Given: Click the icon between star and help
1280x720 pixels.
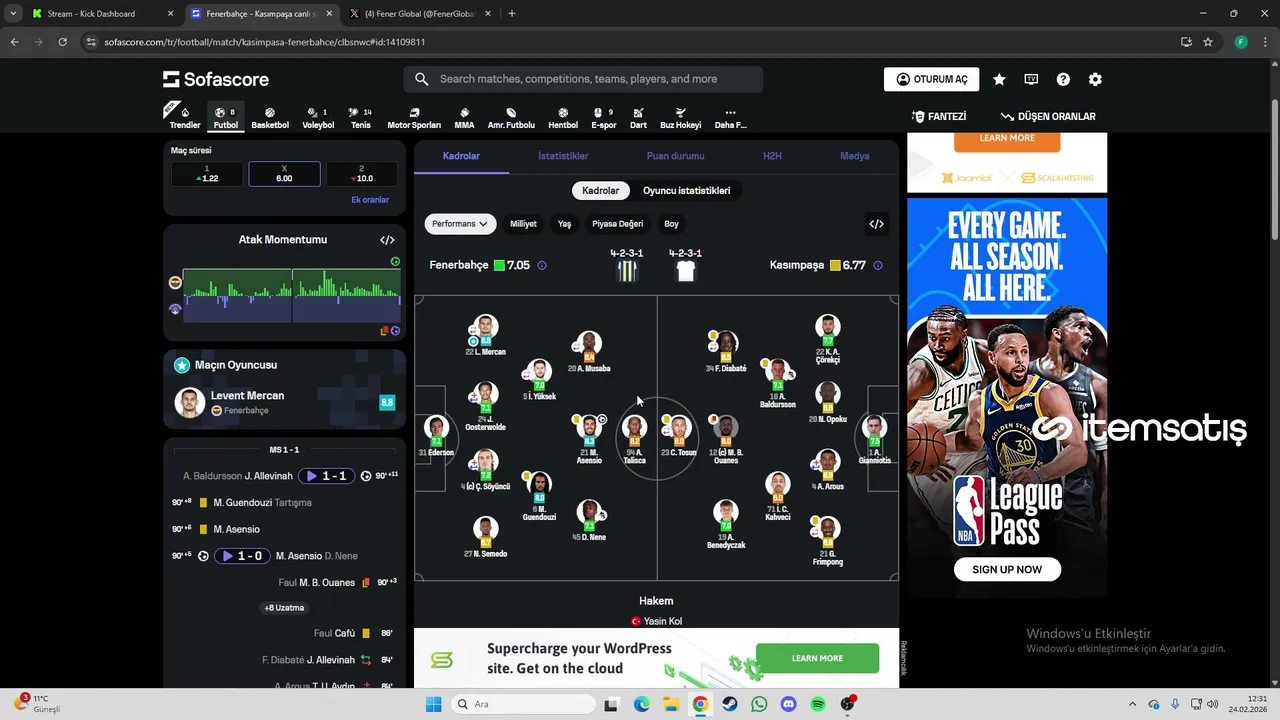Looking at the screenshot, I should (1031, 79).
